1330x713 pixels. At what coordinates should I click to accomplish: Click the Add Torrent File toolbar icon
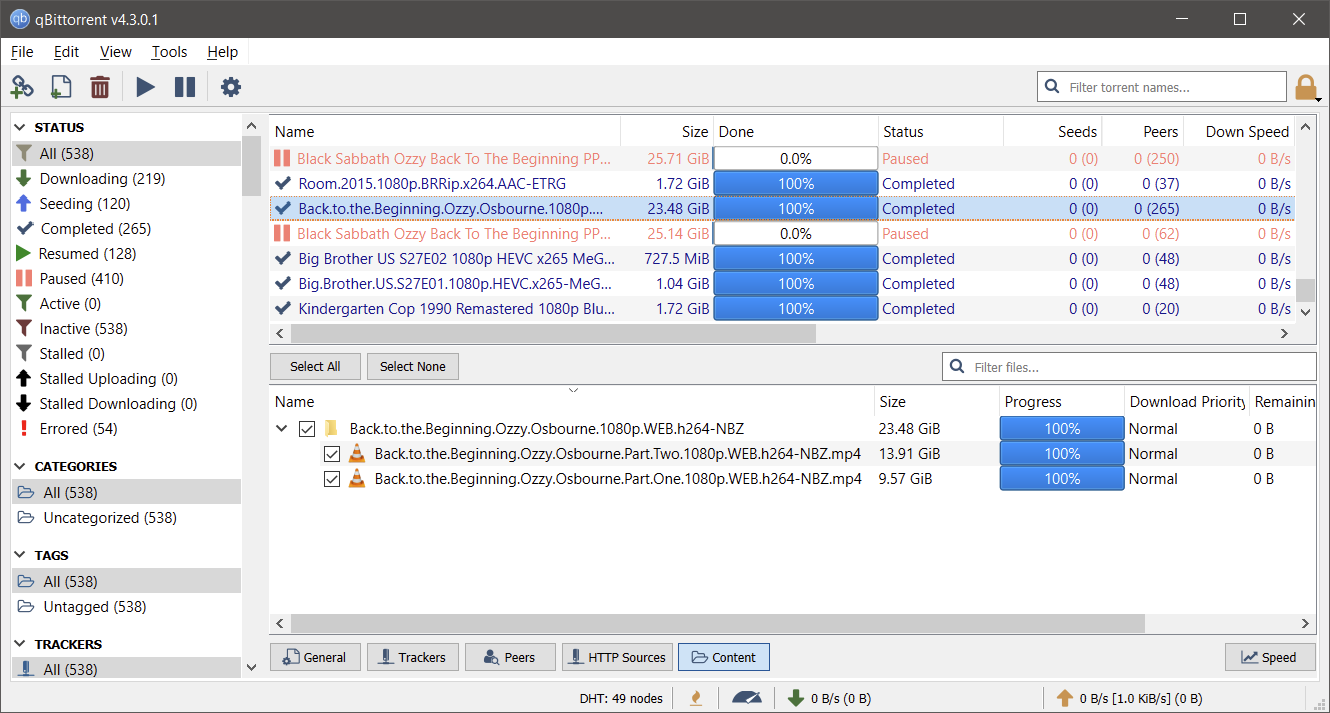[x=60, y=87]
